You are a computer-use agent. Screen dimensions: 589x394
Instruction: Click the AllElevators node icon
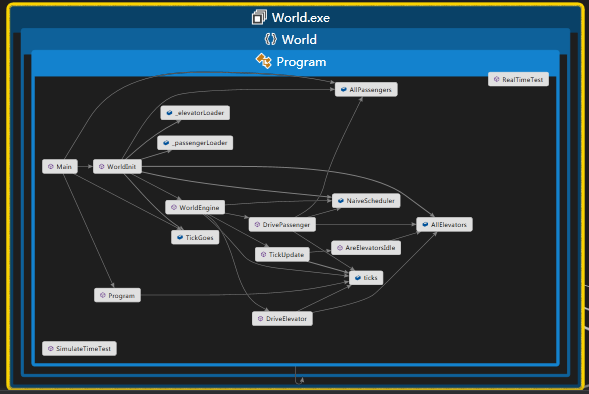425,225
